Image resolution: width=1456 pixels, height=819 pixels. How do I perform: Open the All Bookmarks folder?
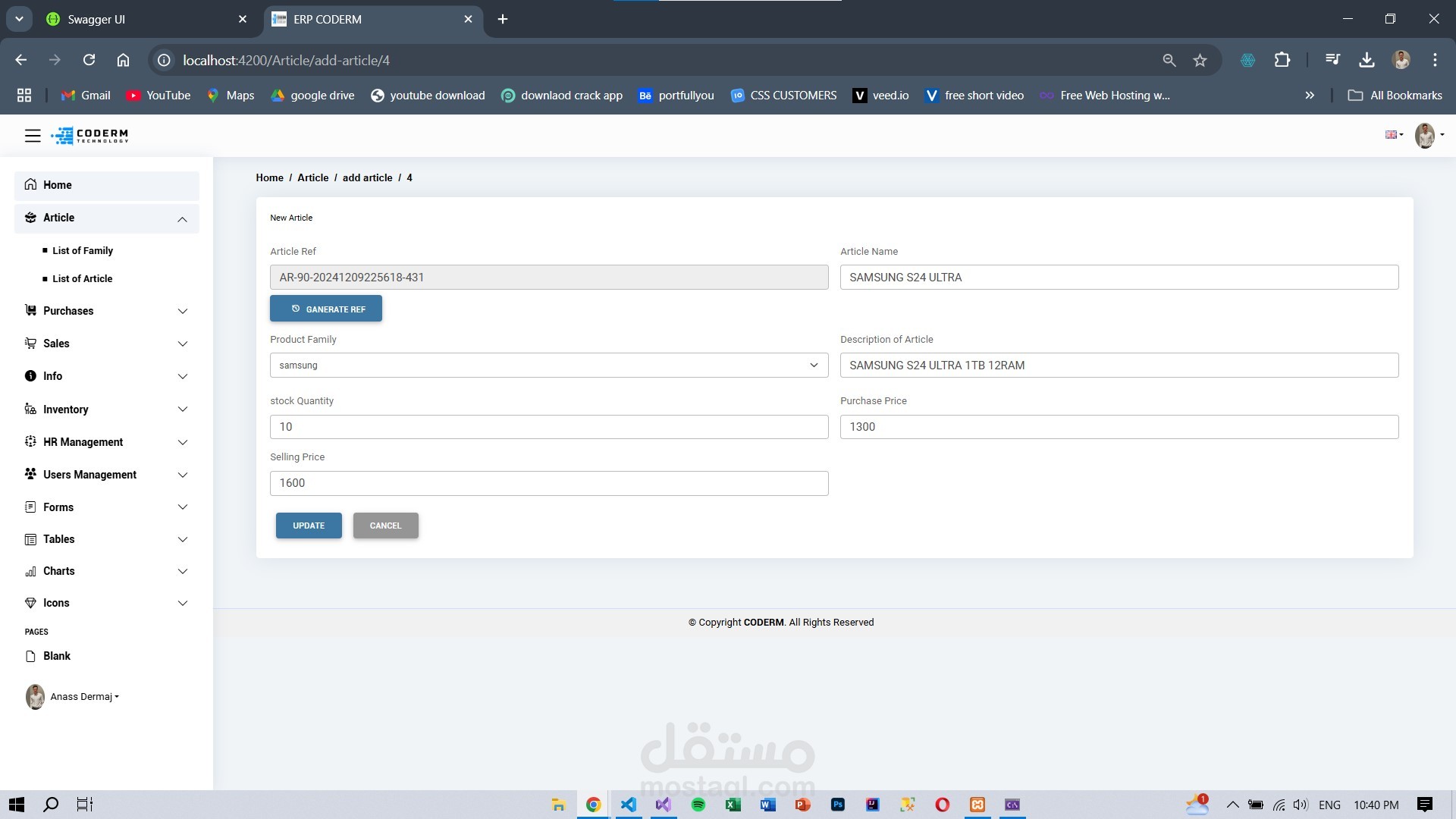pos(1395,96)
